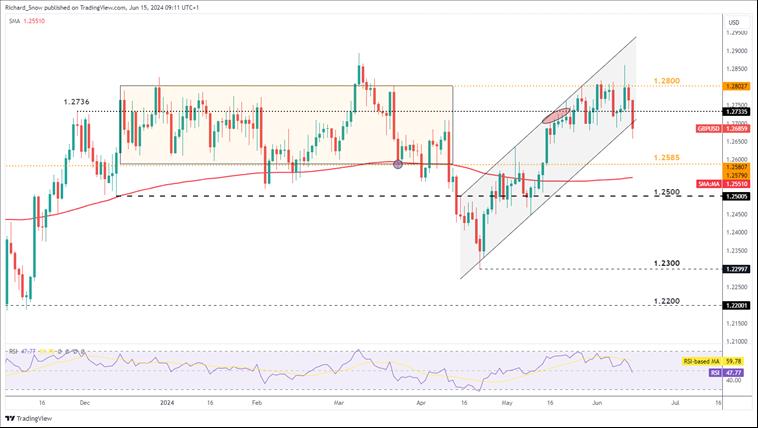Click the 1.2300 support level label
This screenshot has width=758, height=428.
click(666, 263)
